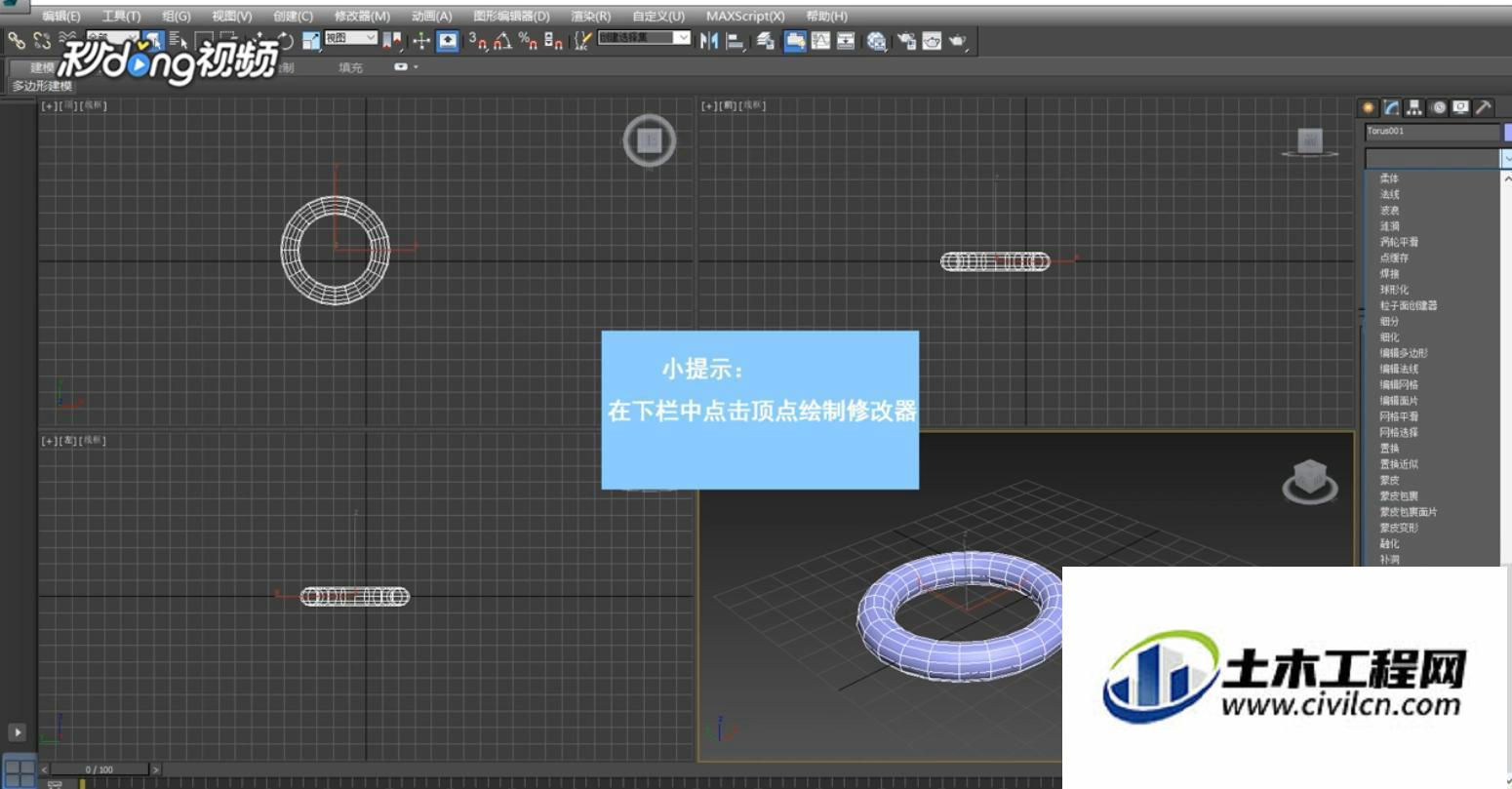Choose the Rectangular Selection Region tool
The width and height of the screenshot is (1512, 789).
click(203, 40)
